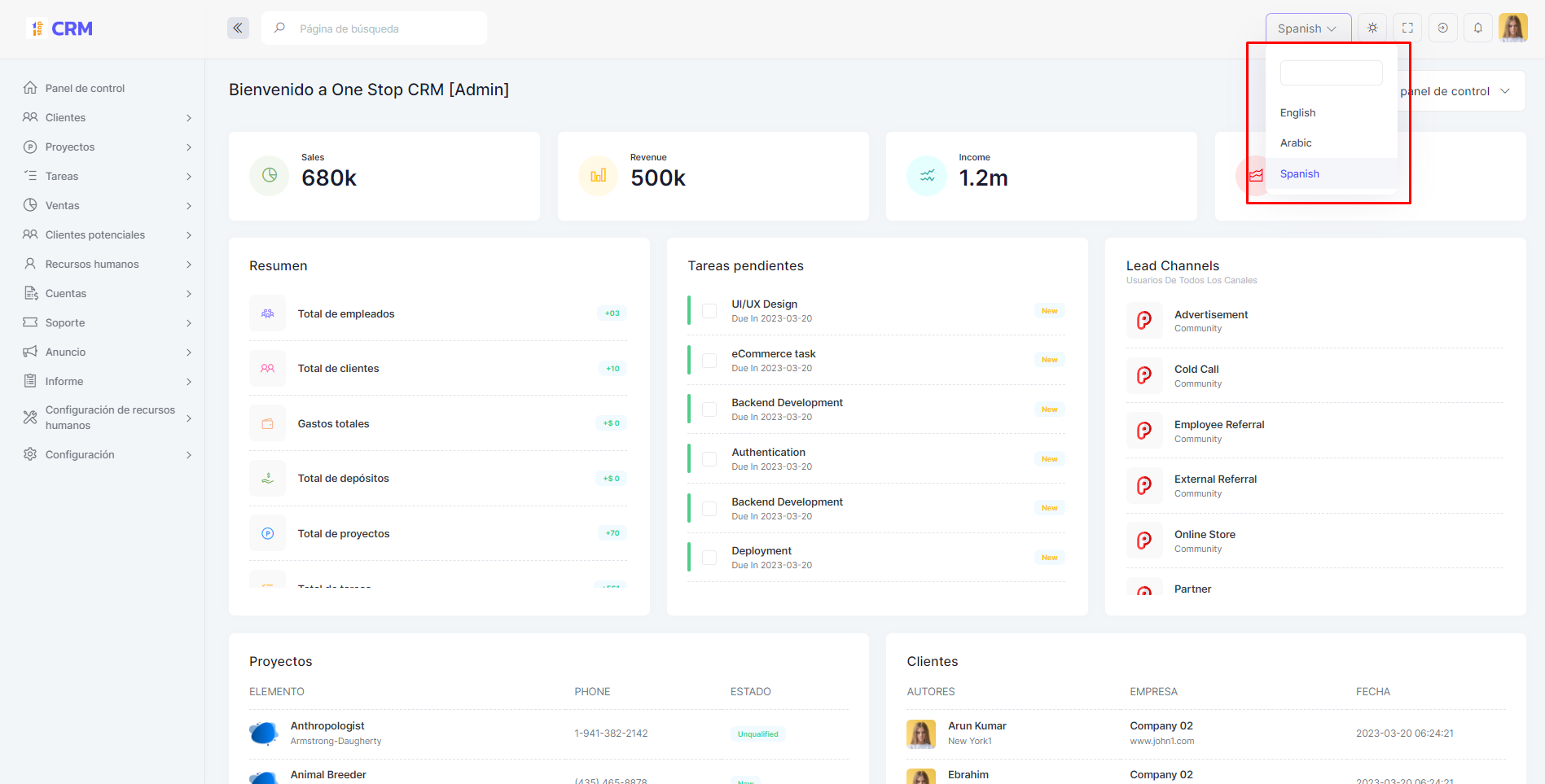Image resolution: width=1545 pixels, height=784 pixels.
Task: Click the Unqualified status badge
Action: pyautogui.click(x=757, y=734)
